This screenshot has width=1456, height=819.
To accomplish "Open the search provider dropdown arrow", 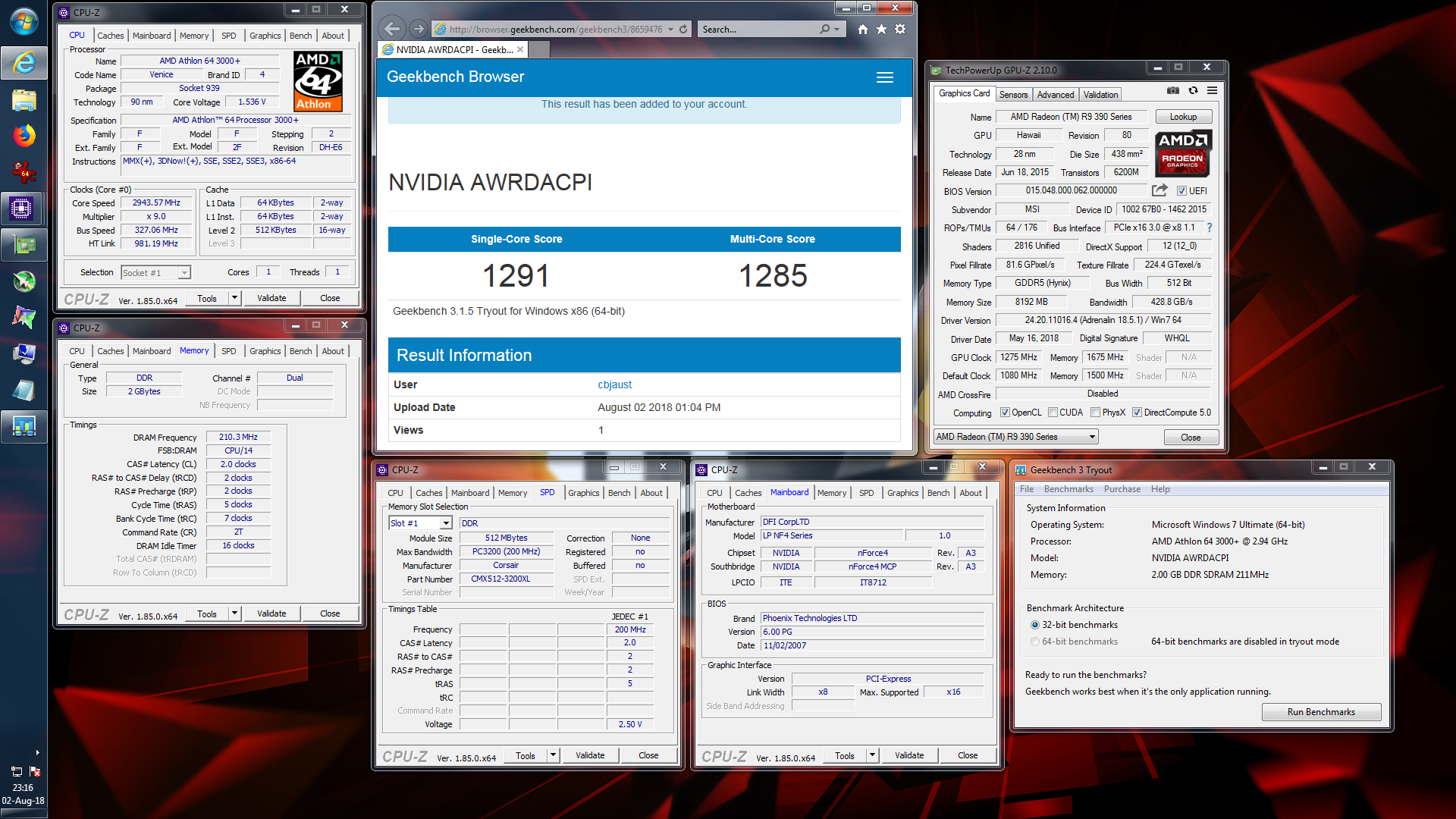I will (x=836, y=30).
